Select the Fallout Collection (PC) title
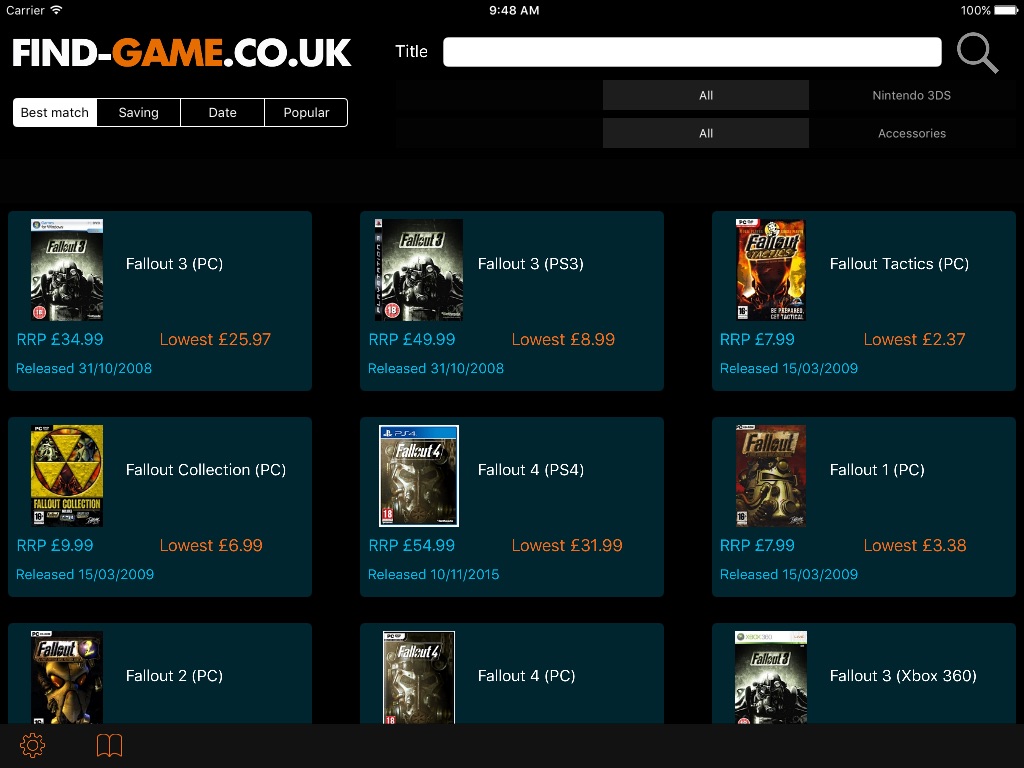Viewport: 1024px width, 768px height. point(206,470)
